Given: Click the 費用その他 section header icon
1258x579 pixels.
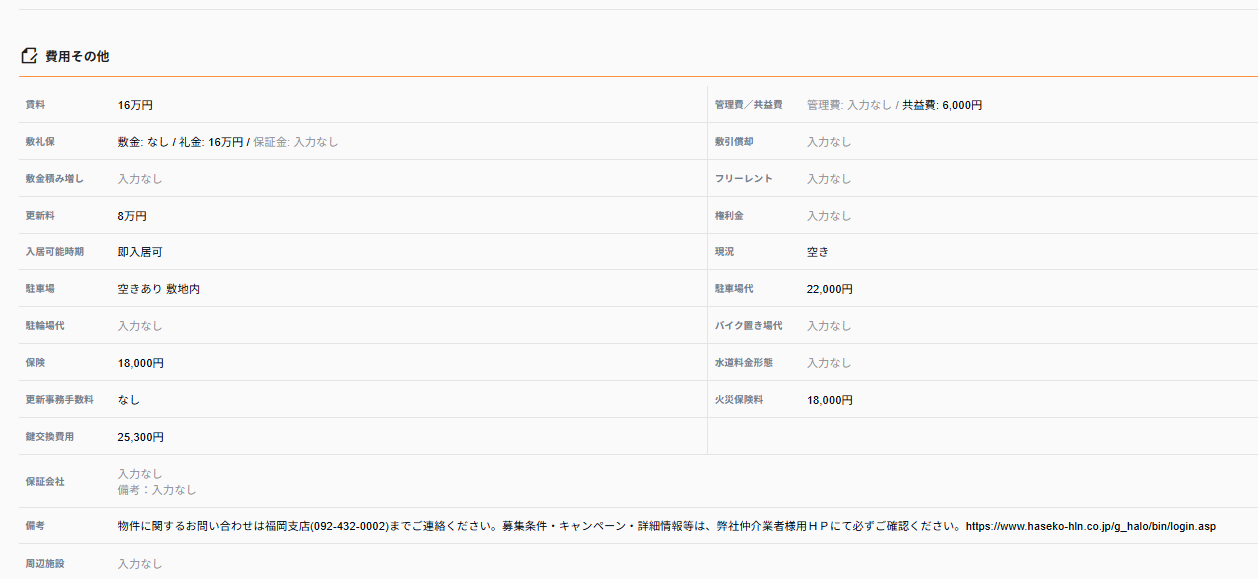Looking at the screenshot, I should pyautogui.click(x=29, y=56).
